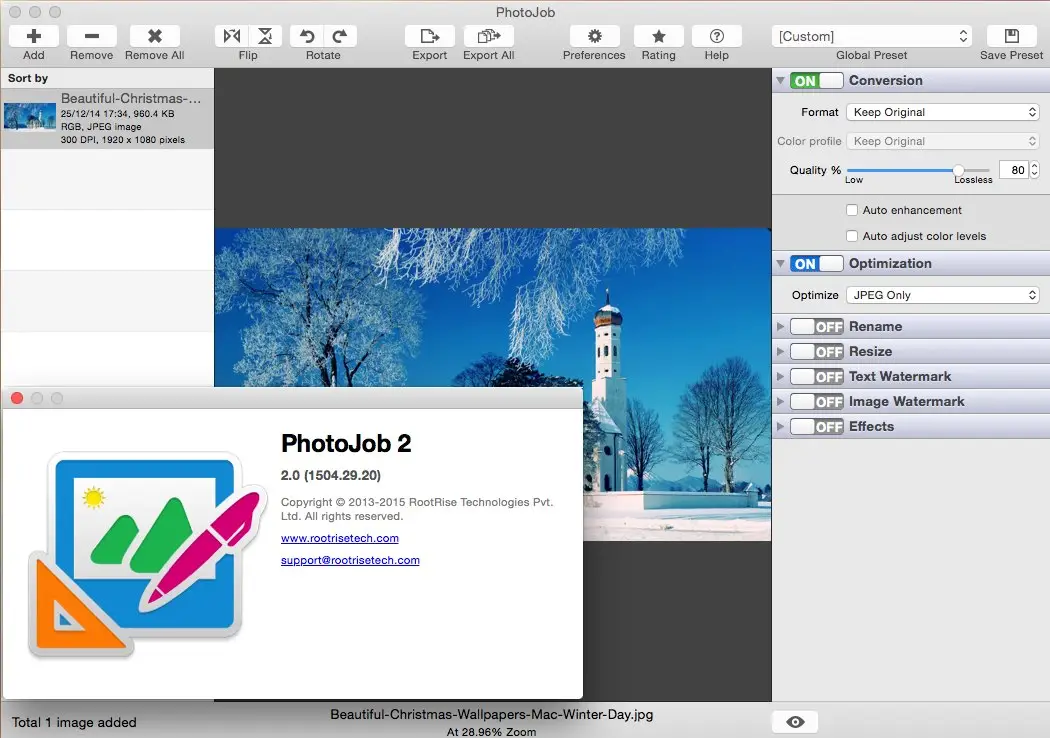1050x738 pixels.
Task: Click the Conversion section title
Action: click(885, 80)
